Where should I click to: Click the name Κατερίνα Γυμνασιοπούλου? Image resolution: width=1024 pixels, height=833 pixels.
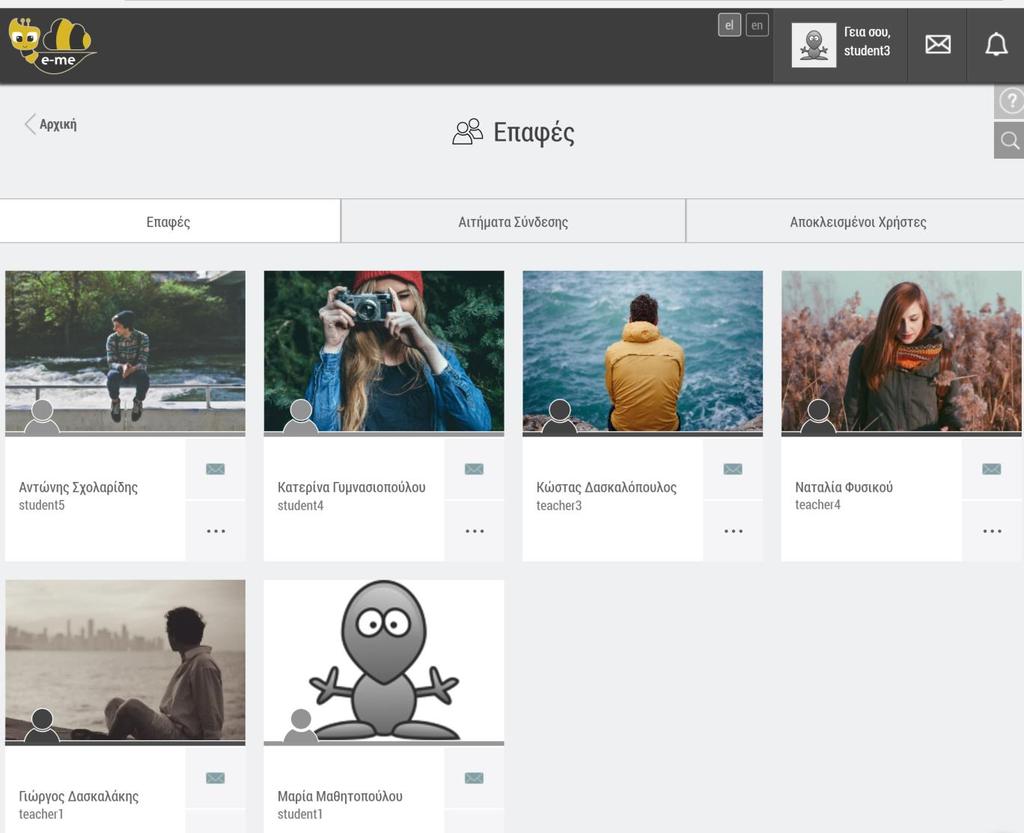point(351,488)
